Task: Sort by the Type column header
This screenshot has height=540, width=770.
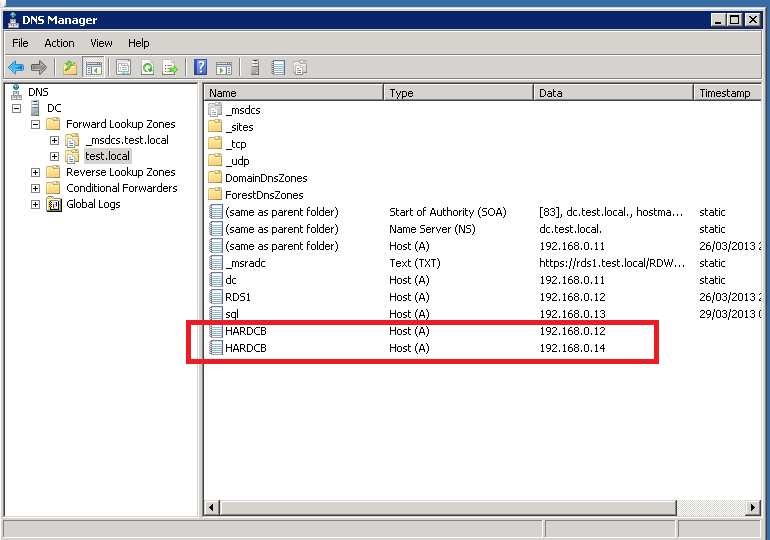Action: [x=459, y=93]
